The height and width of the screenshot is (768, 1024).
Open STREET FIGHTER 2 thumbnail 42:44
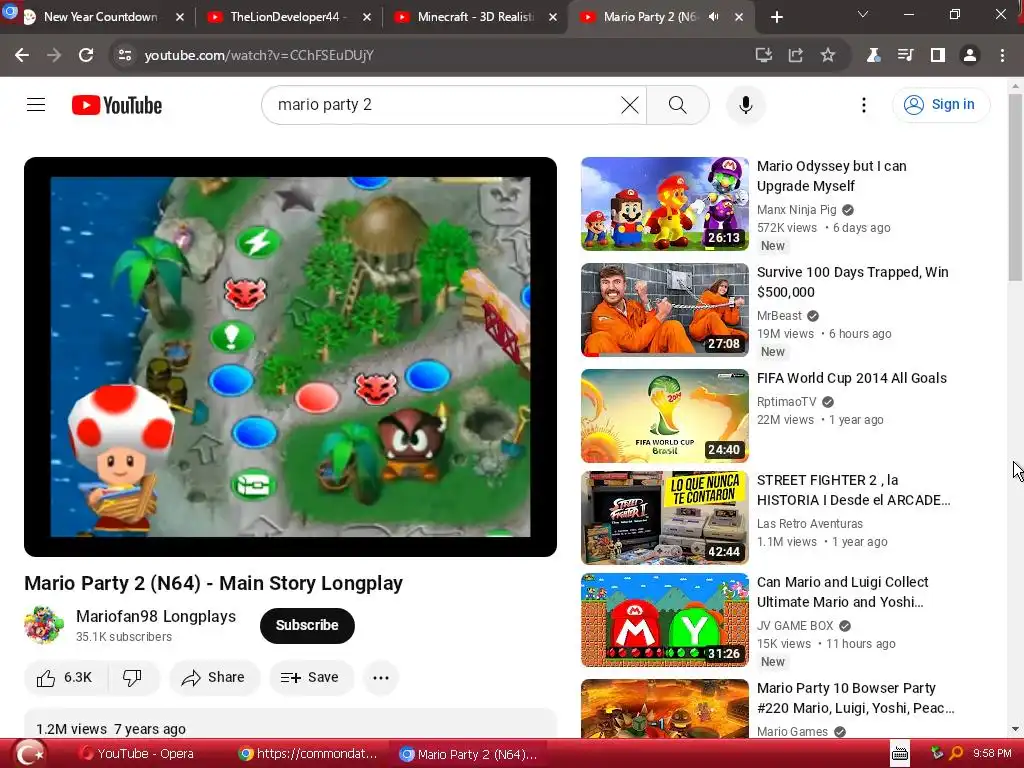coord(665,518)
